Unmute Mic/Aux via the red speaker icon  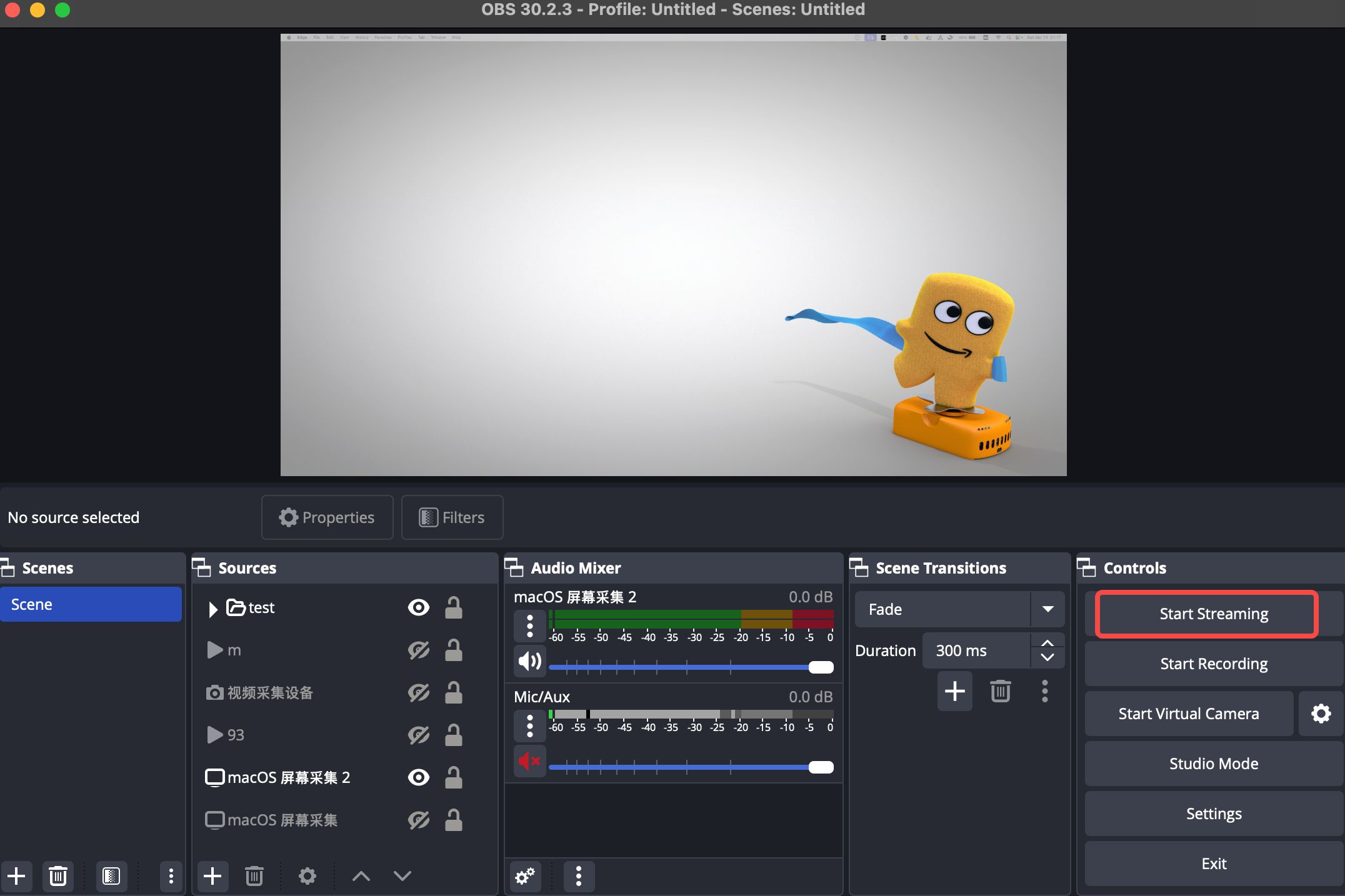tap(529, 761)
